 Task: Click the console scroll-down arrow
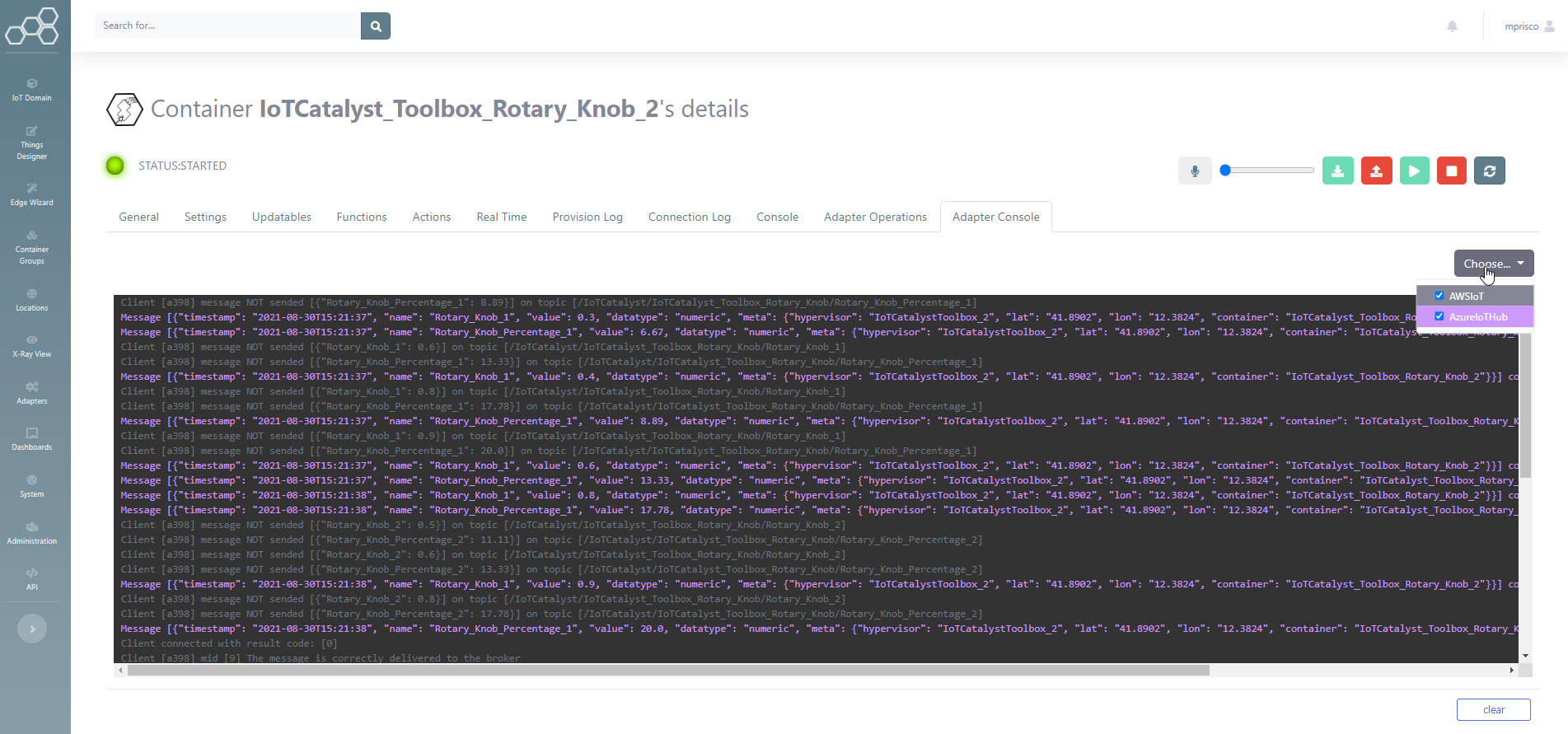point(1525,656)
